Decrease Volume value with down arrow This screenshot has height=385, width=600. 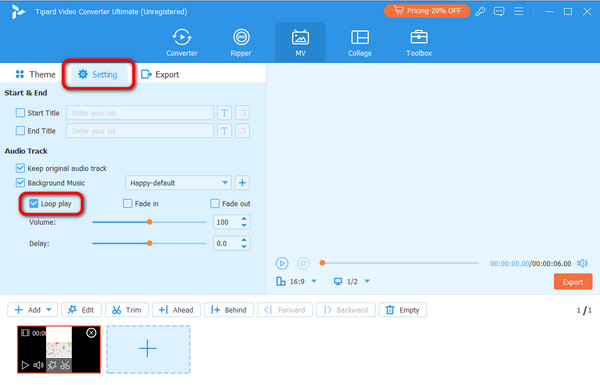[244, 225]
